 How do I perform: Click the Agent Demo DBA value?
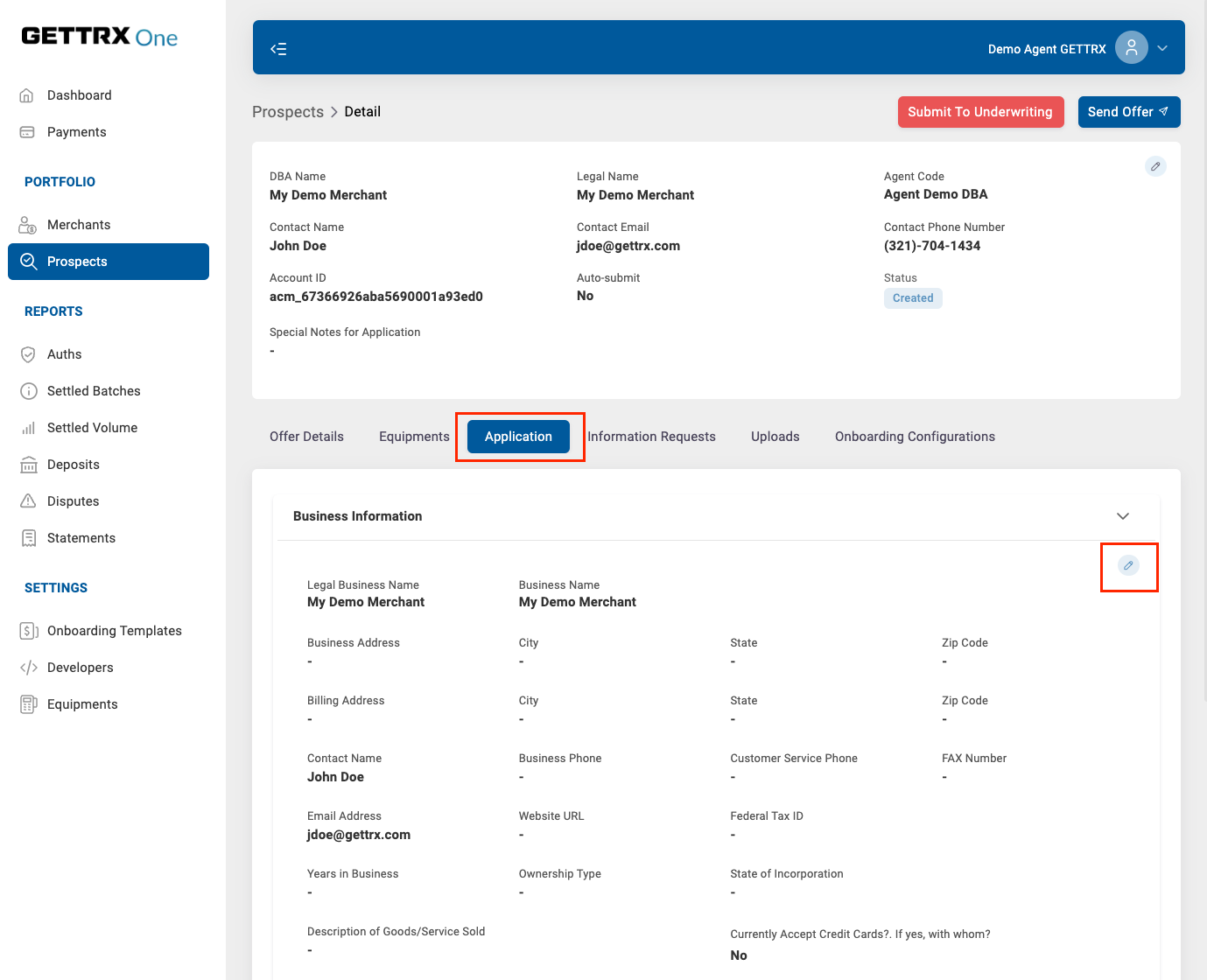pyautogui.click(x=936, y=194)
